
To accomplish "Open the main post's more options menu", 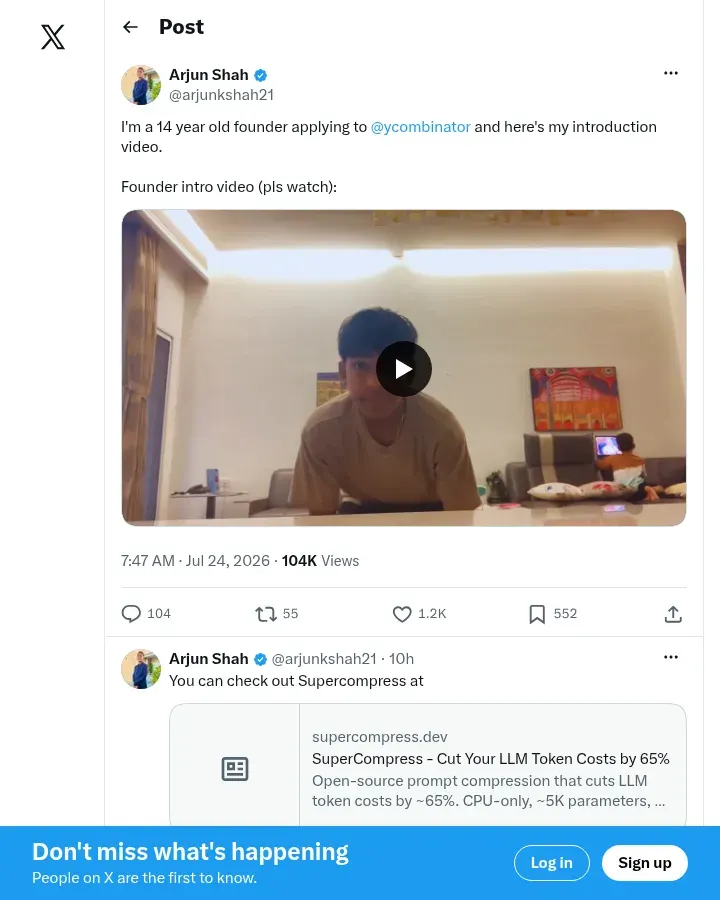I will 671,73.
